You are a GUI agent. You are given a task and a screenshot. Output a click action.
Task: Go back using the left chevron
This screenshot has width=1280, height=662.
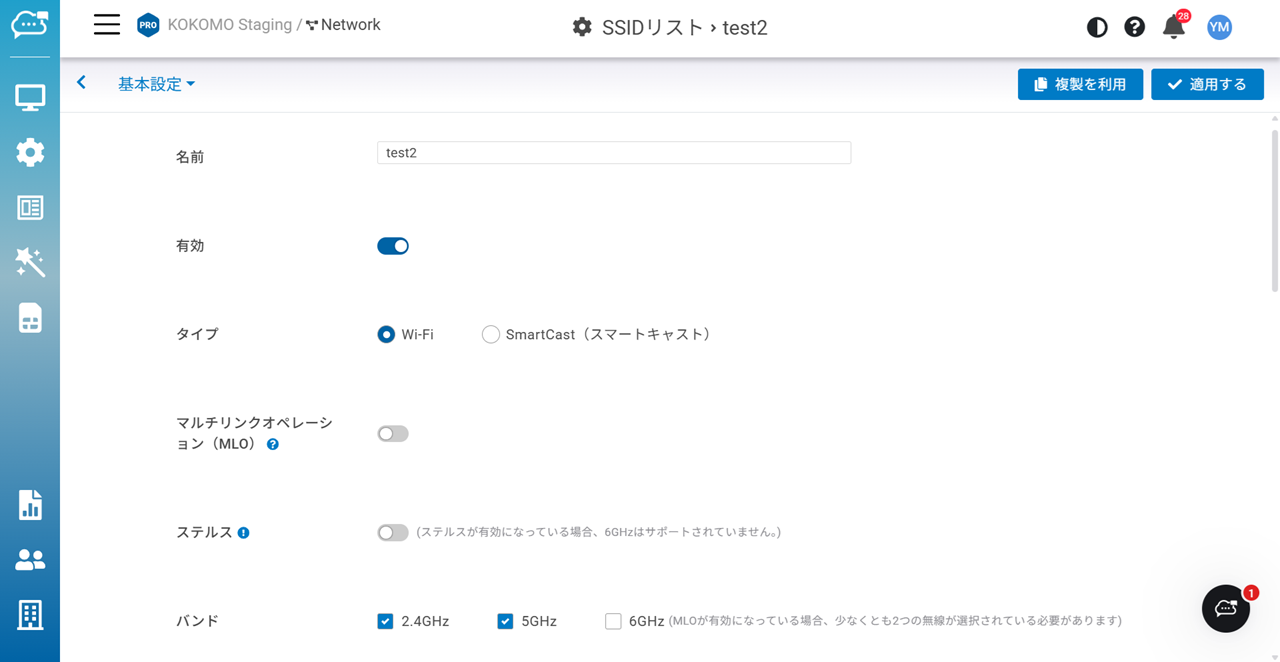coord(82,83)
